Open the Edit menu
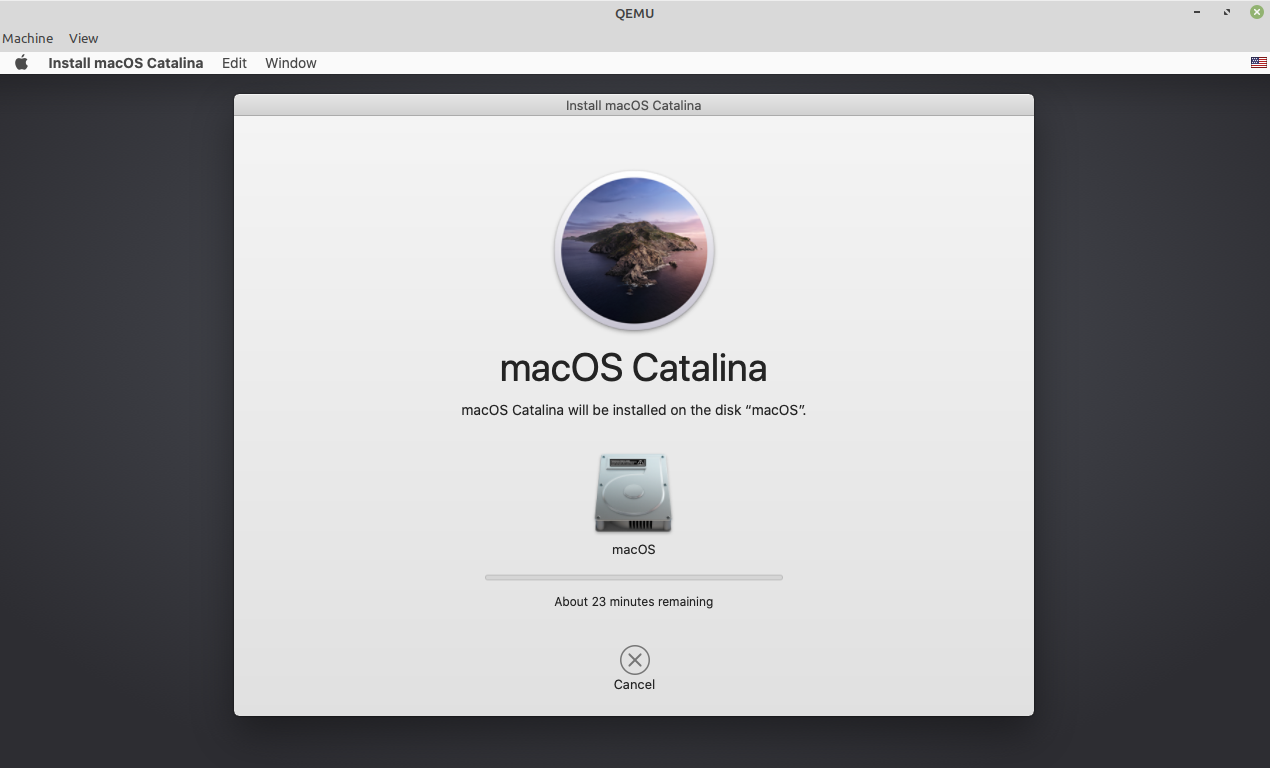The image size is (1270, 768). [234, 62]
